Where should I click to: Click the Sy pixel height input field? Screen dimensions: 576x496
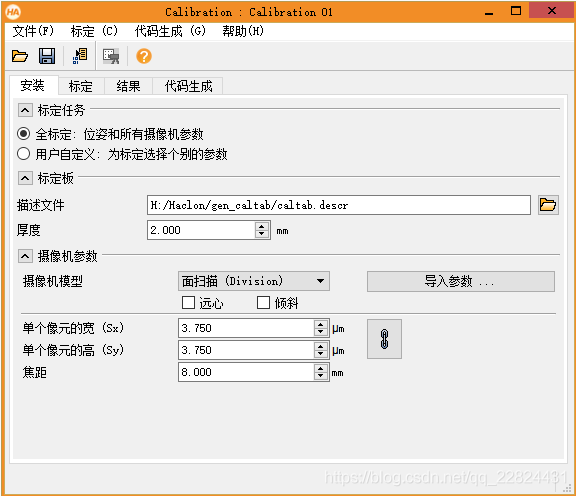pyautogui.click(x=246, y=350)
